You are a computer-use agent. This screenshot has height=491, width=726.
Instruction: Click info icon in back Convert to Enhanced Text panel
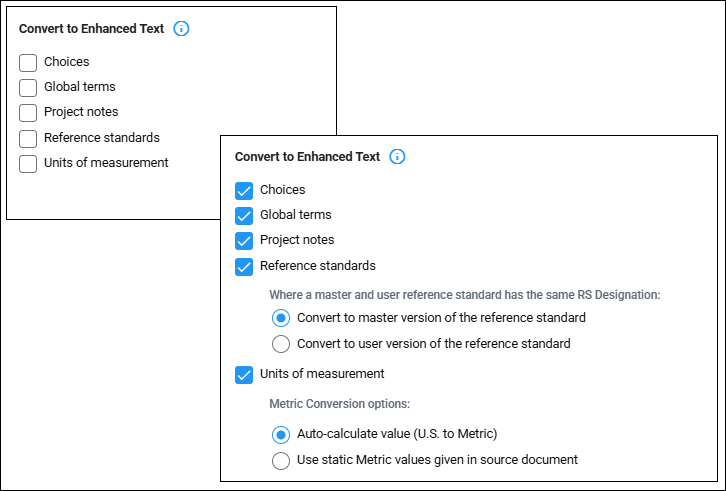pos(181,29)
